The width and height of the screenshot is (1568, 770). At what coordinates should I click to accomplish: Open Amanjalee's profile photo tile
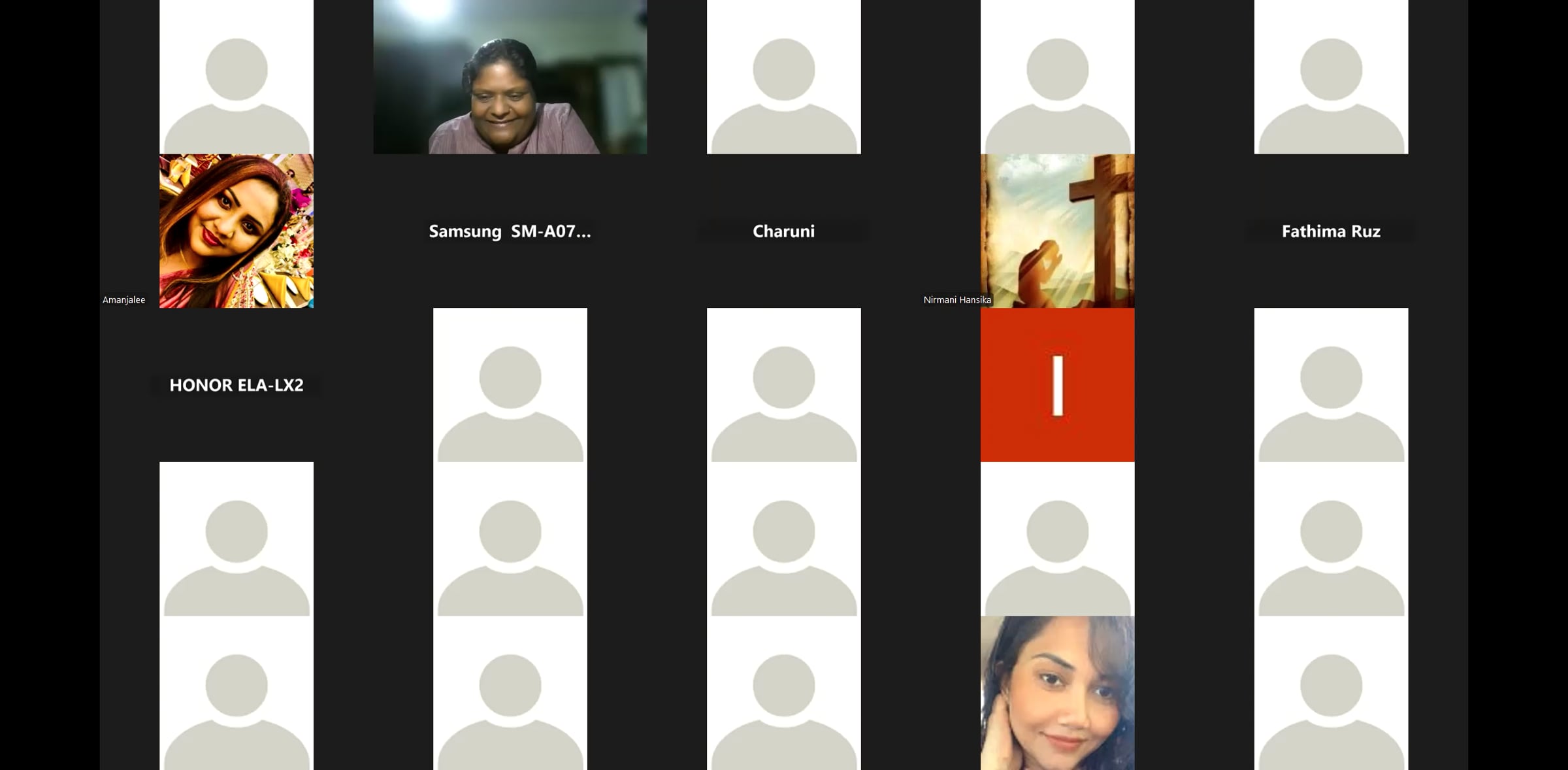(x=237, y=231)
